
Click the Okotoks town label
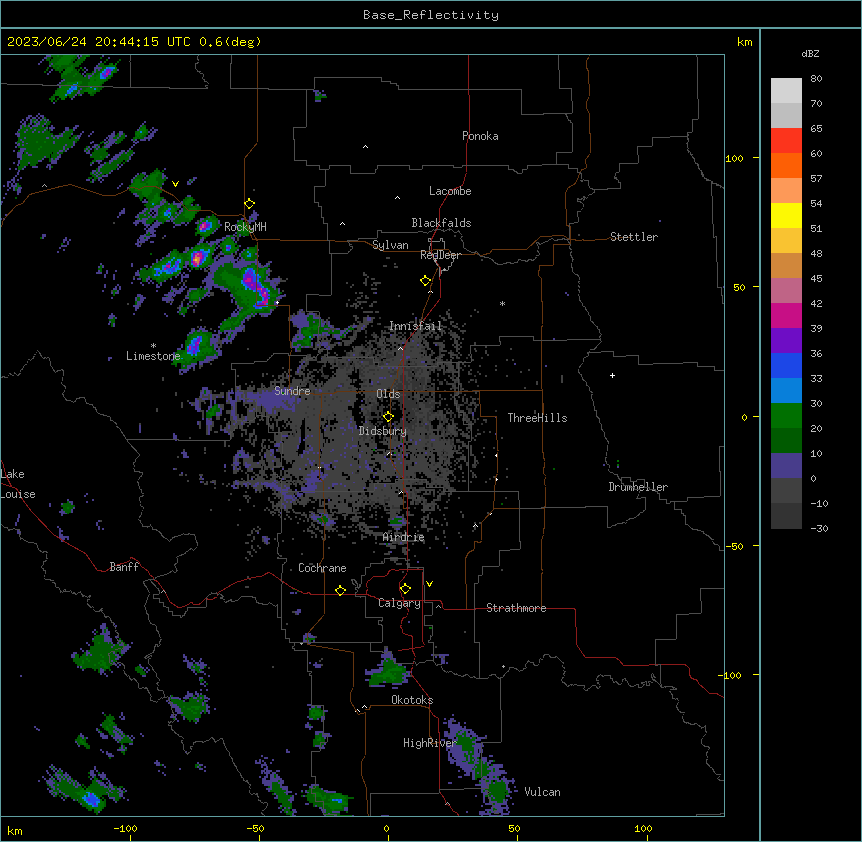tap(412, 700)
